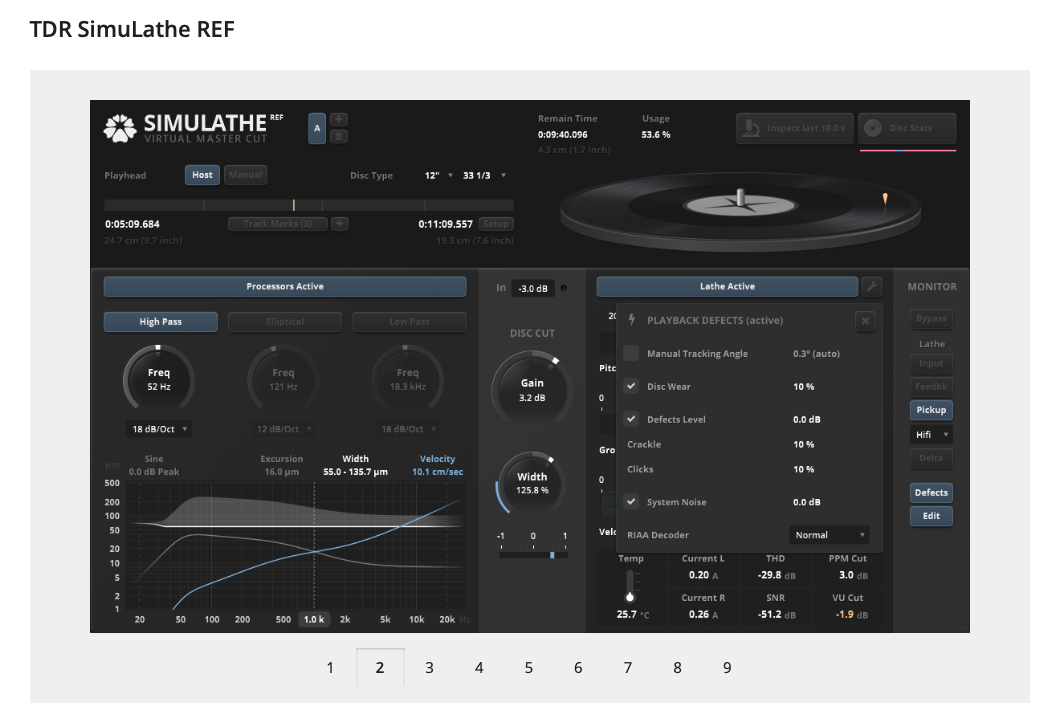The width and height of the screenshot is (1049, 721).
Task: Click the trash icon below preset plus
Action: (339, 136)
